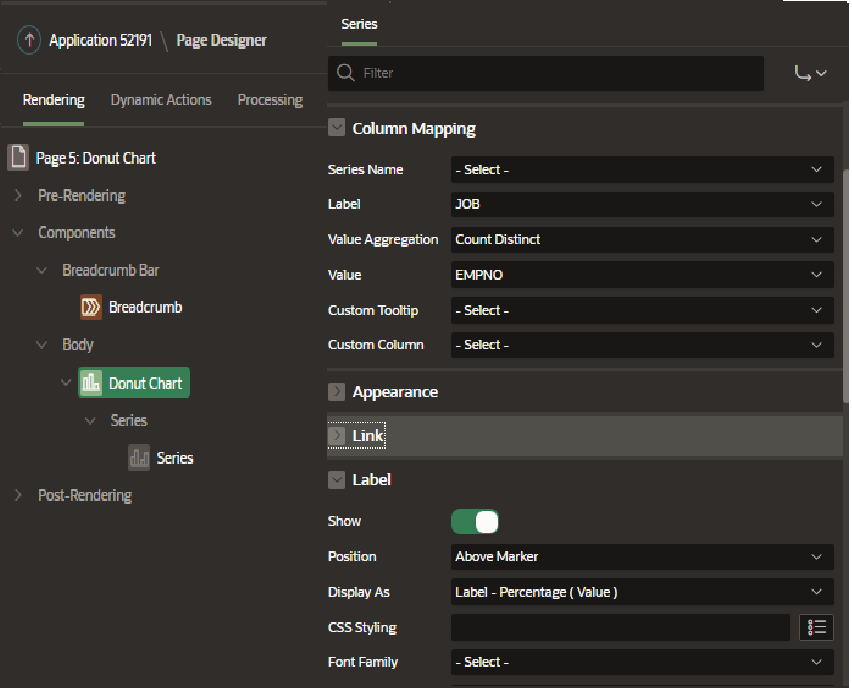Open the Value Aggregation dropdown

[x=641, y=239]
